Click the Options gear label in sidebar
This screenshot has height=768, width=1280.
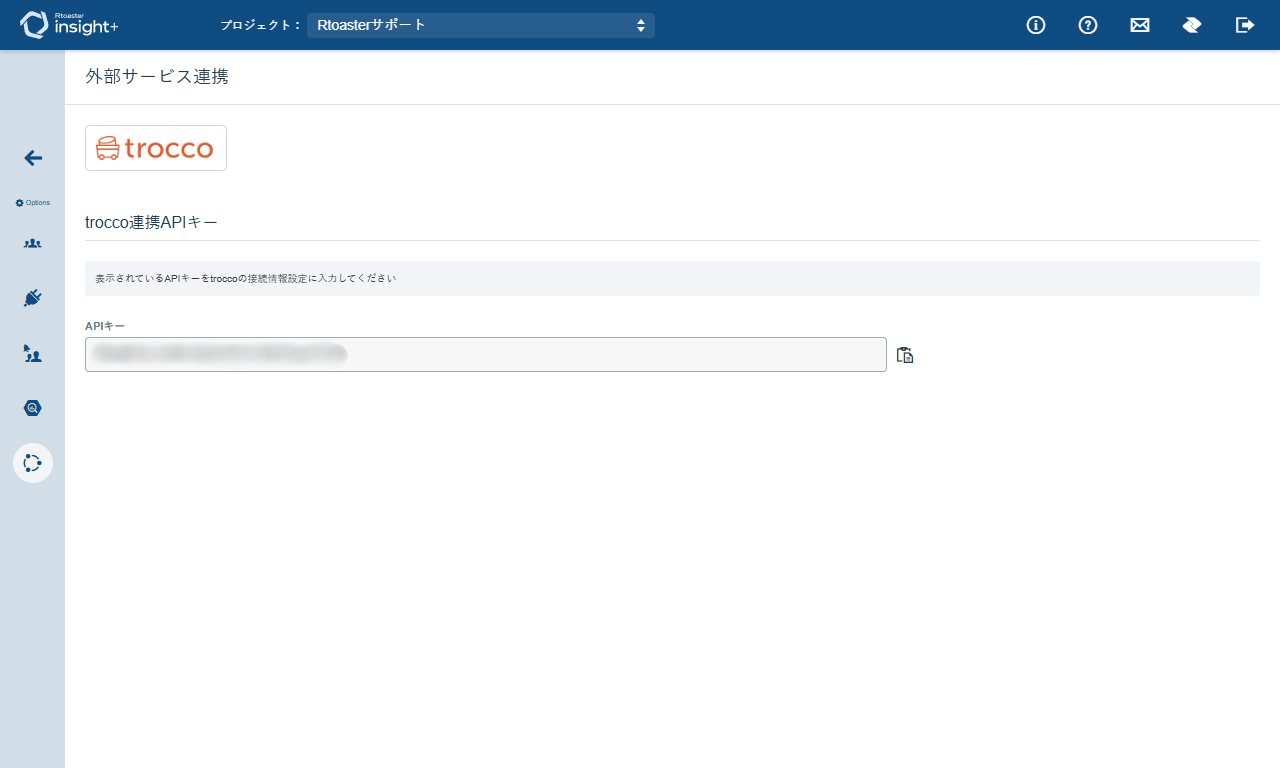point(33,203)
